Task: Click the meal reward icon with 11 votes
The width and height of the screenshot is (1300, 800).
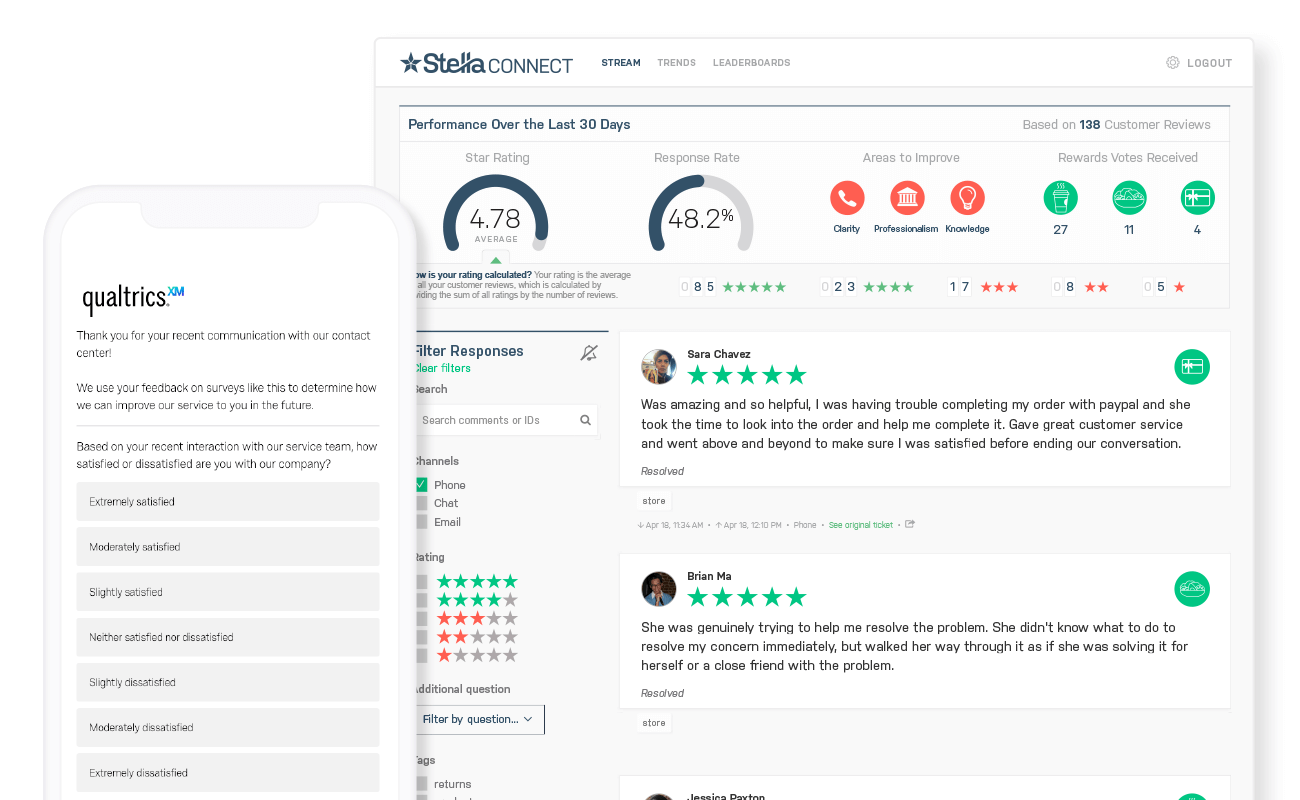Action: [x=1129, y=198]
